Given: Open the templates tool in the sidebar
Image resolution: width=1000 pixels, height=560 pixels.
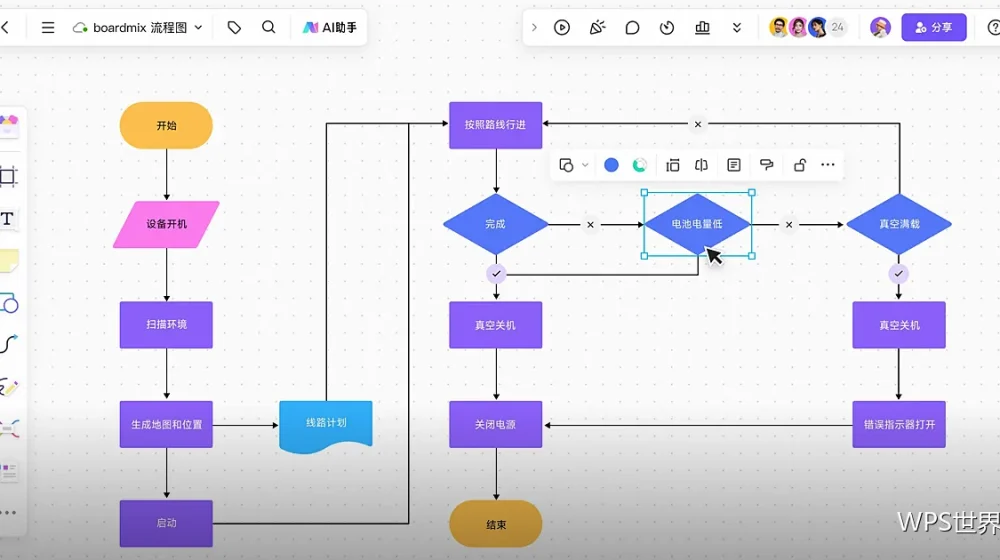Looking at the screenshot, I should coord(9,471).
